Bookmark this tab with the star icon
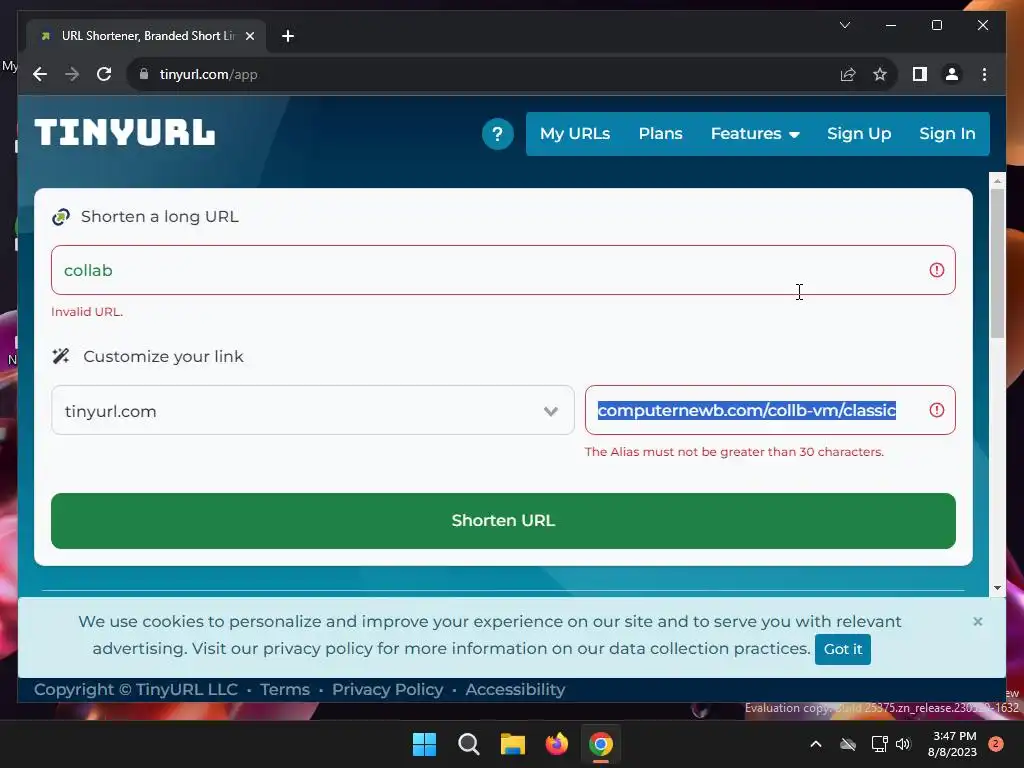This screenshot has width=1024, height=768. pyautogui.click(x=880, y=74)
